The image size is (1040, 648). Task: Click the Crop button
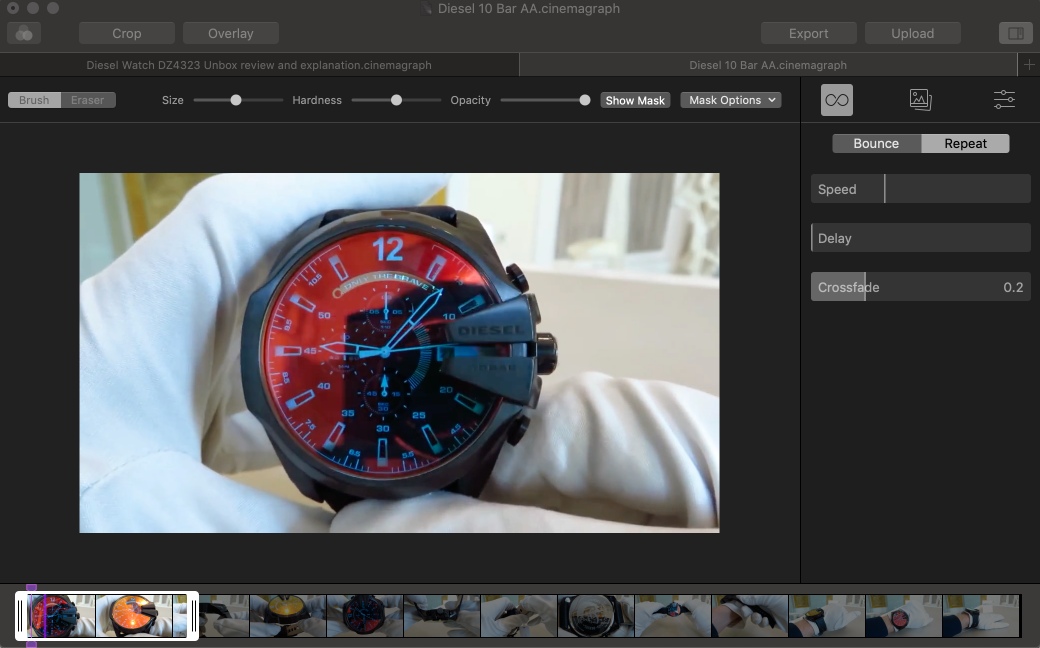[x=127, y=33]
